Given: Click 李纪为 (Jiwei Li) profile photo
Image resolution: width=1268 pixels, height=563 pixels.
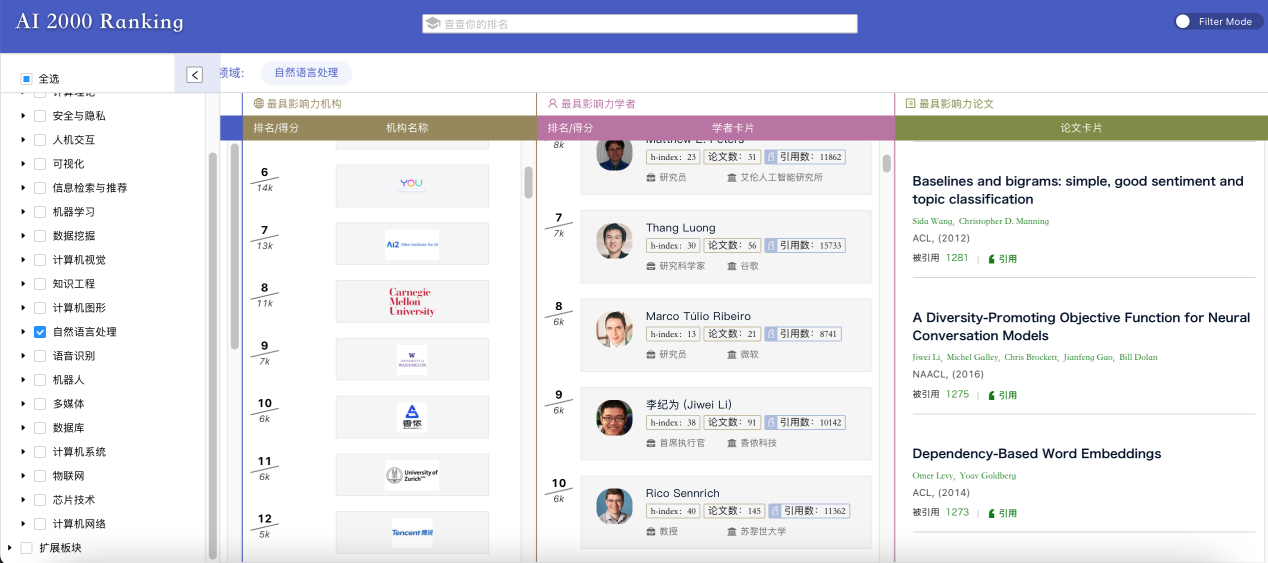Looking at the screenshot, I should tap(614, 417).
